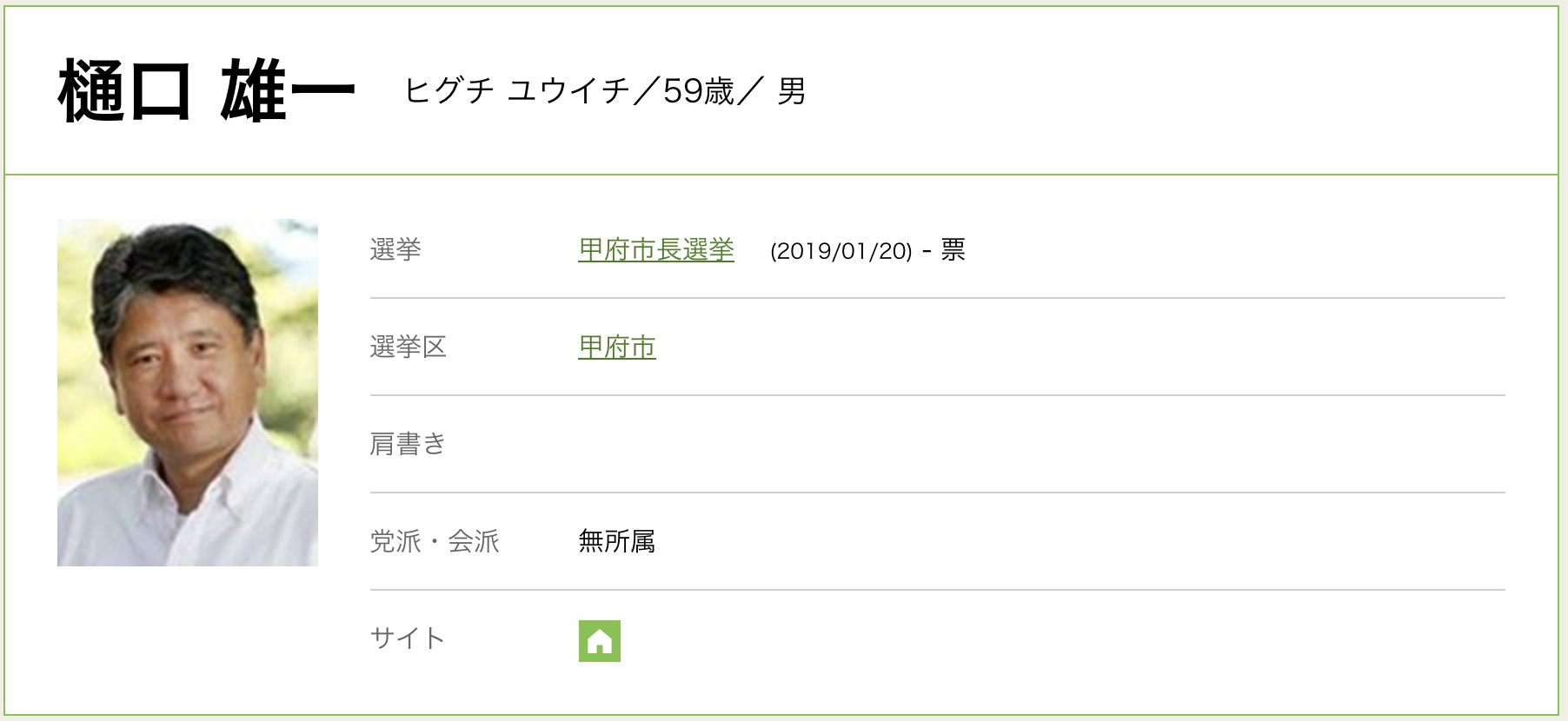Screen dimensions: 1568x721
Task: Click the 選挙区 row label
Action: pyautogui.click(x=408, y=347)
